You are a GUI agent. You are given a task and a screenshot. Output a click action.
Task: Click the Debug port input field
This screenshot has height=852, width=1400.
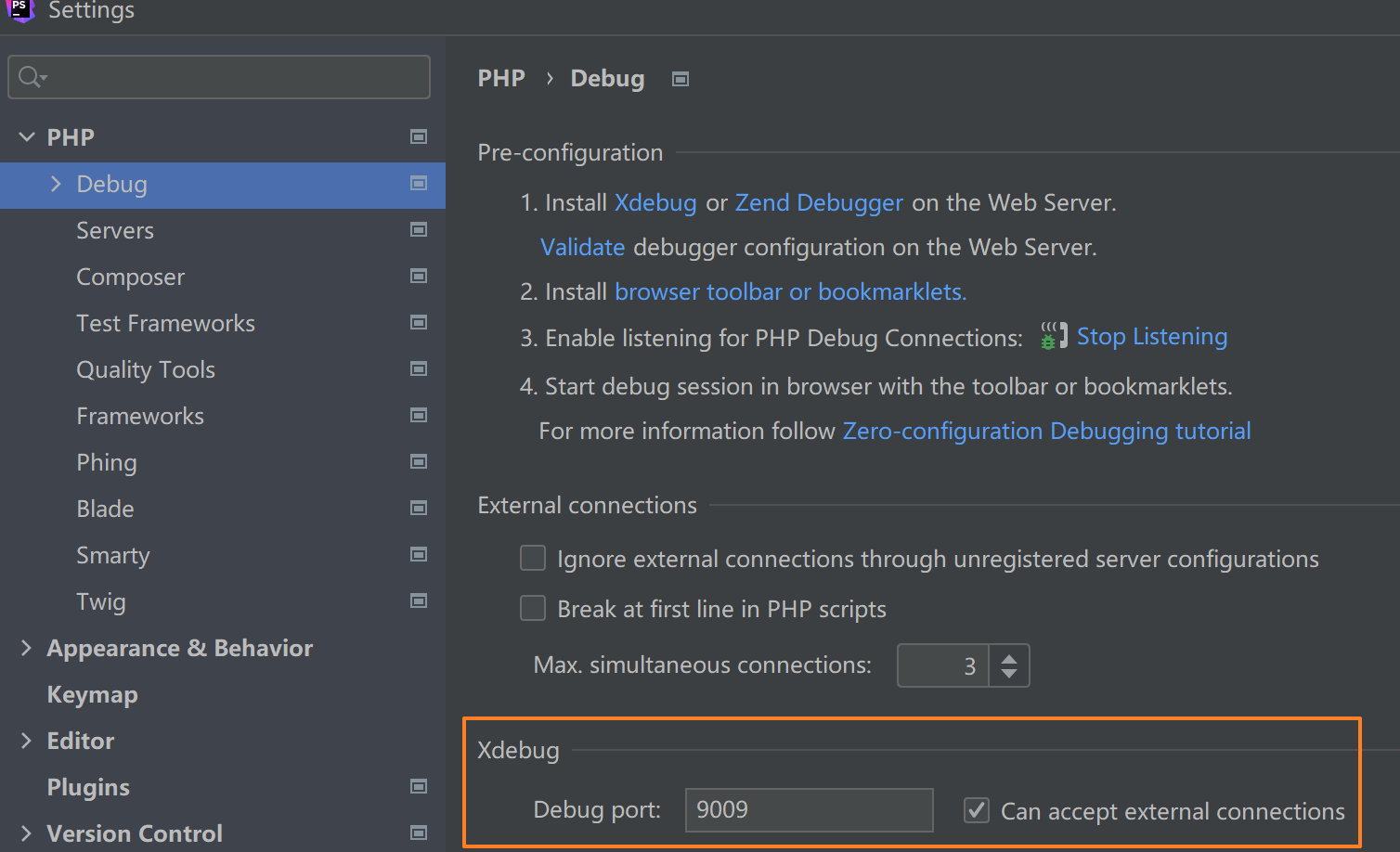[809, 810]
